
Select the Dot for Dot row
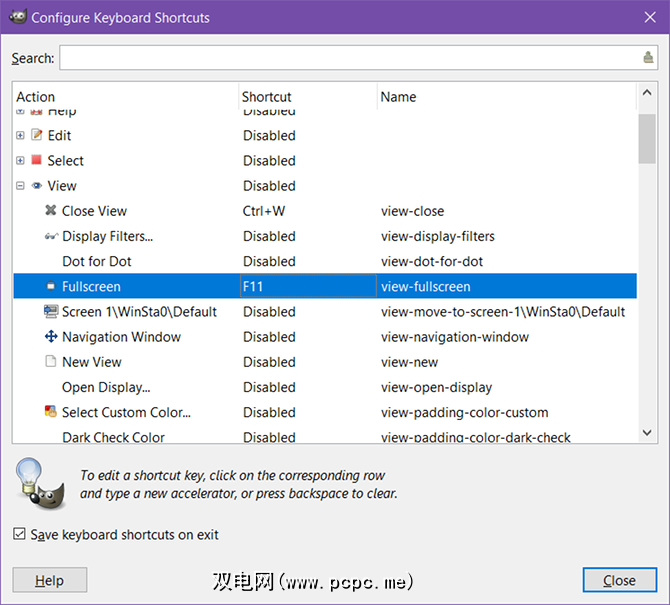pyautogui.click(x=325, y=261)
